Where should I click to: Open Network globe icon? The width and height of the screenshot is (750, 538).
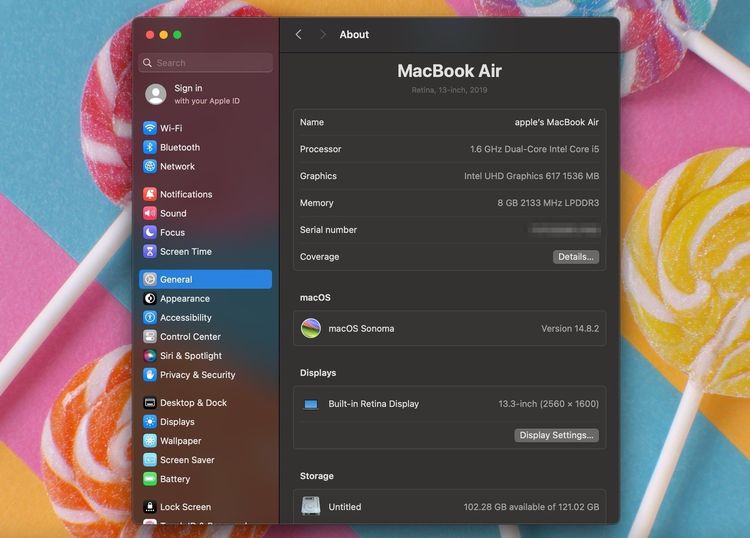150,166
